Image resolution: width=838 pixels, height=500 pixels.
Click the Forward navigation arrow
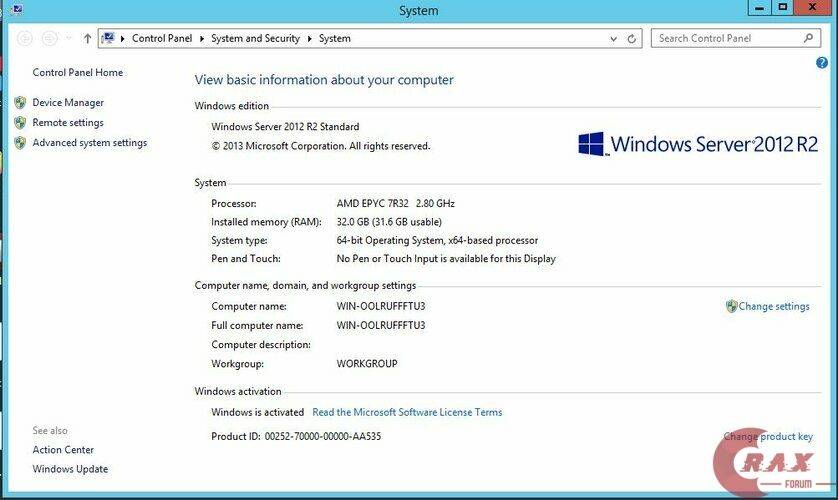(x=50, y=38)
